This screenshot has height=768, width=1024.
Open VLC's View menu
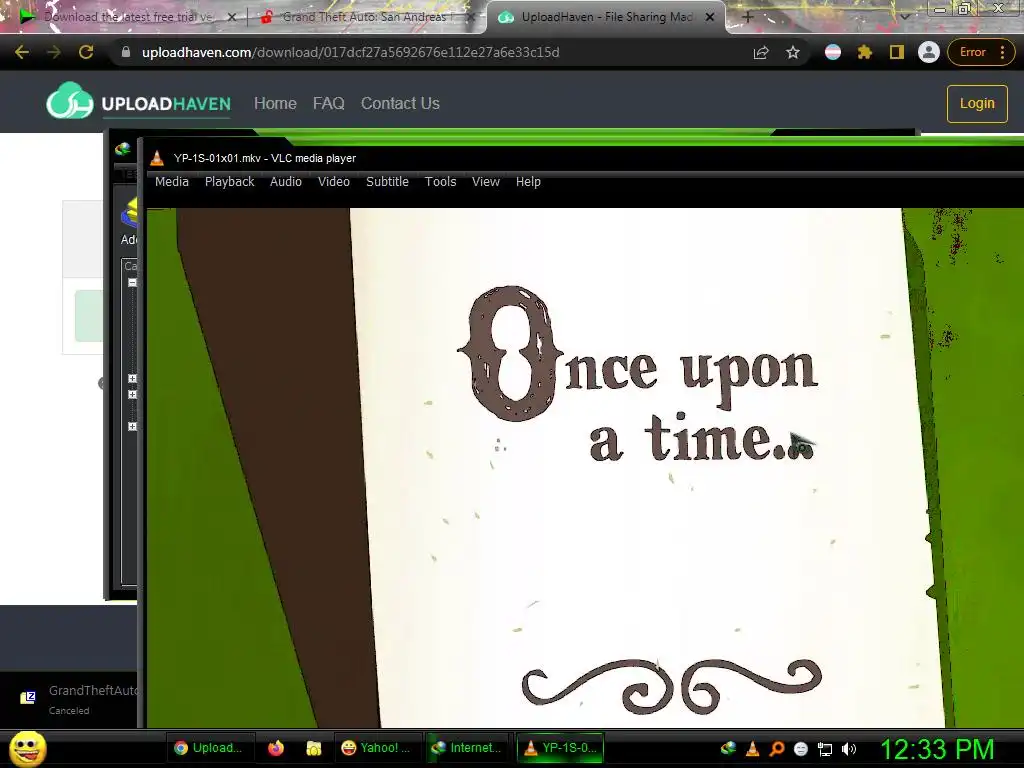pyautogui.click(x=486, y=182)
